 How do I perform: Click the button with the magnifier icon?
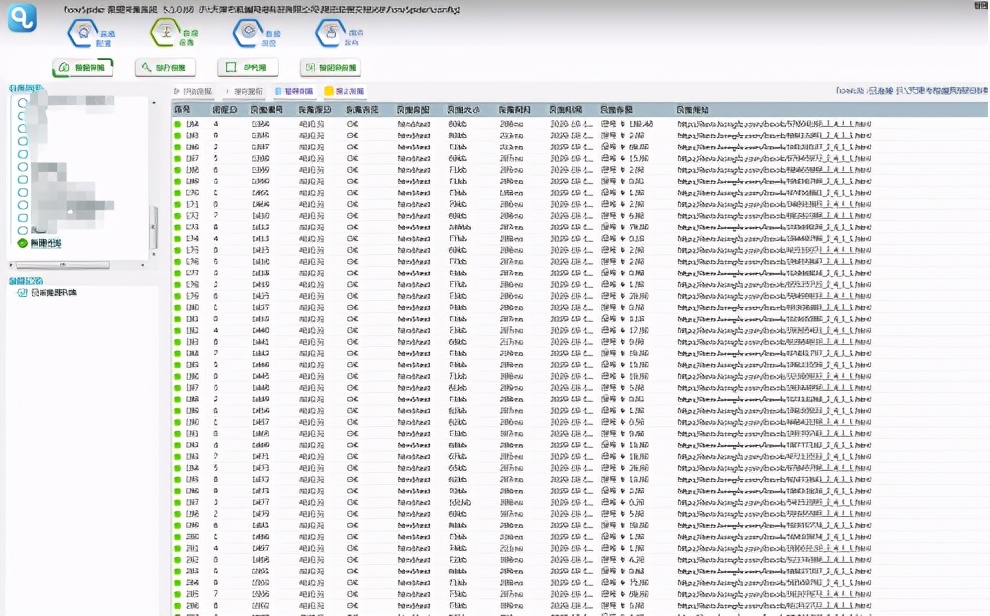click(165, 68)
